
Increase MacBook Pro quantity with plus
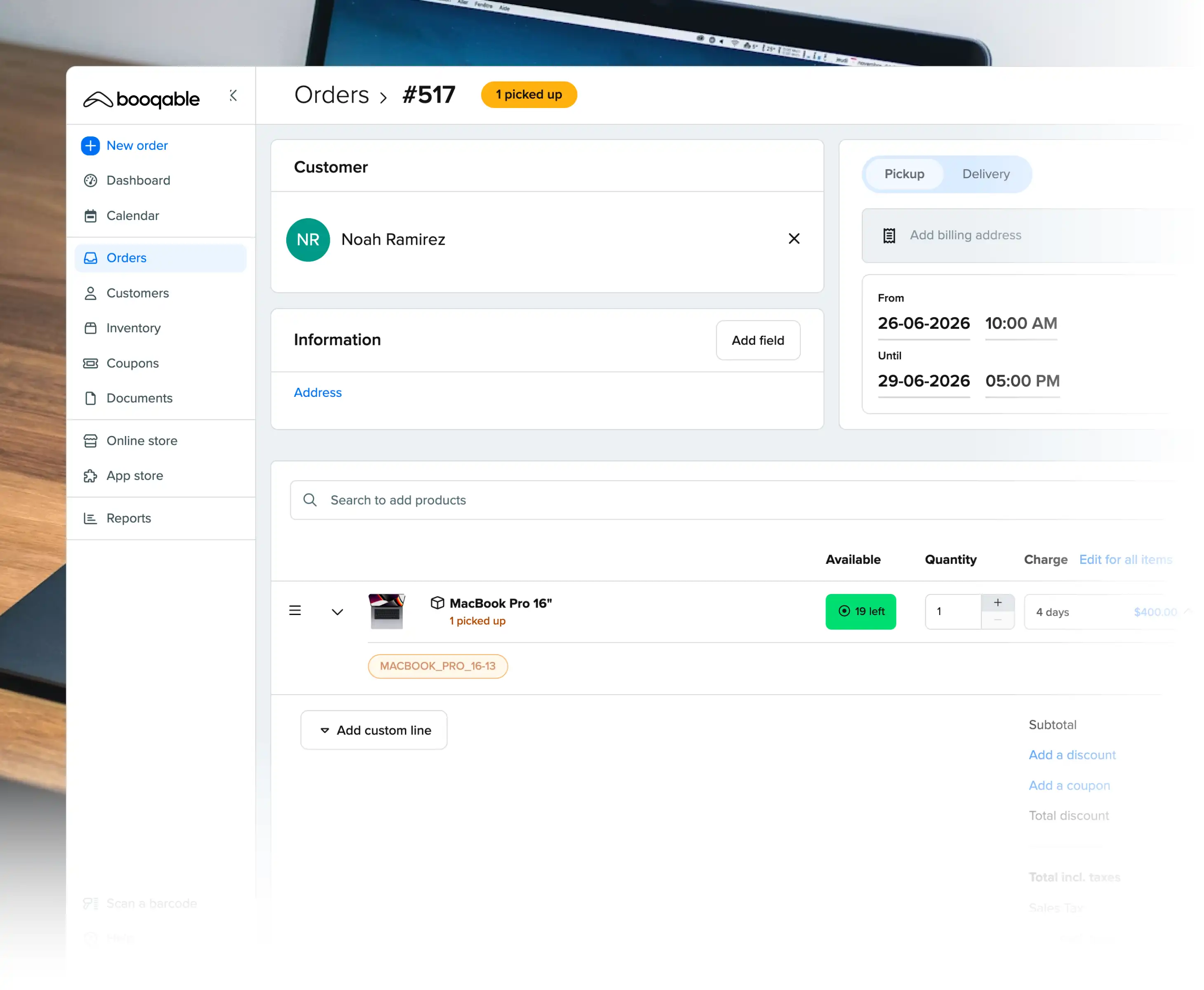pyautogui.click(x=998, y=603)
